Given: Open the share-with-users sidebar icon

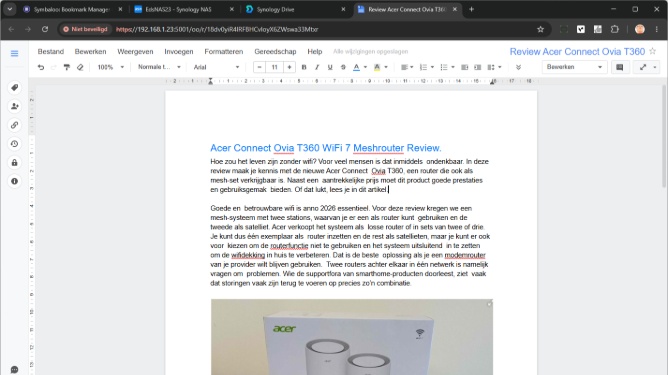Looking at the screenshot, I should [x=14, y=106].
